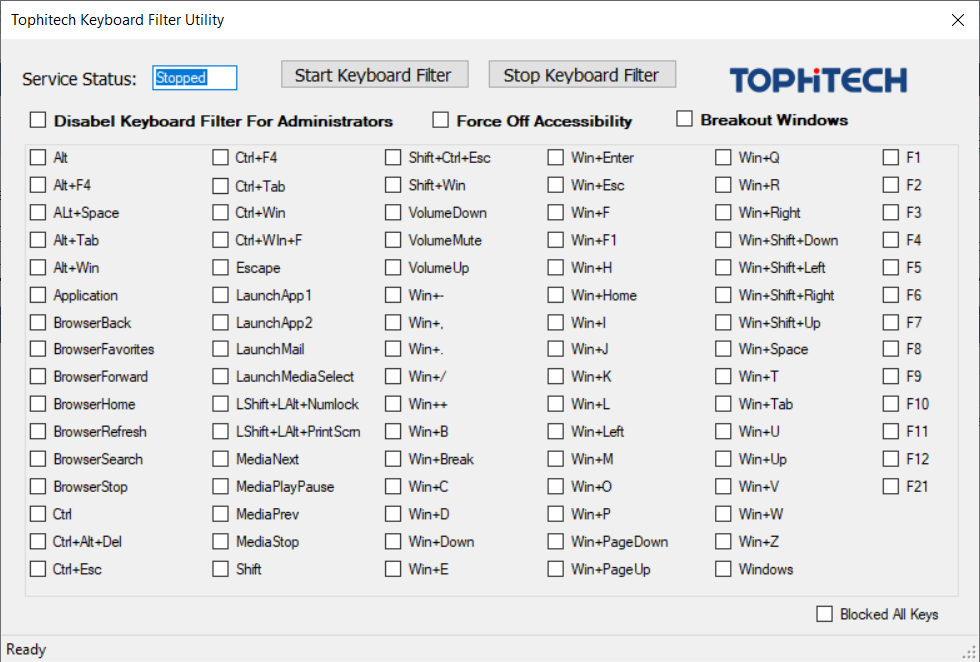Toggle the Breakout Windows checkbox
The image size is (980, 662).
[x=684, y=120]
